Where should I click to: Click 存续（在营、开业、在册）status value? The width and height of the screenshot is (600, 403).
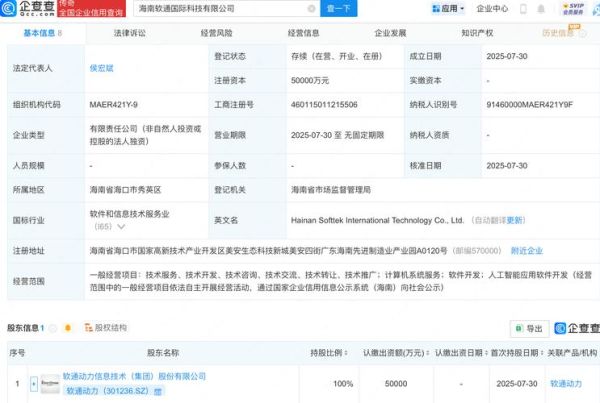pyautogui.click(x=336, y=56)
